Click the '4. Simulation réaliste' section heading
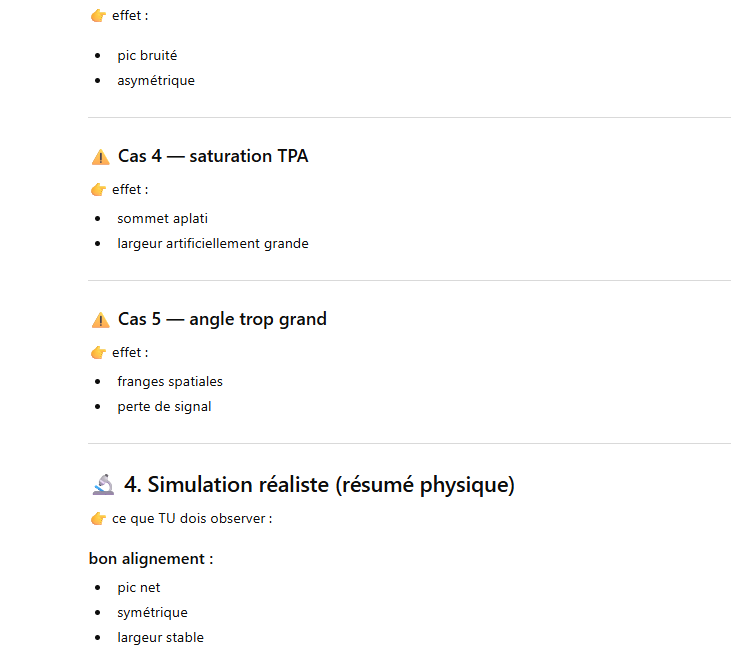731x663 pixels. click(319, 485)
